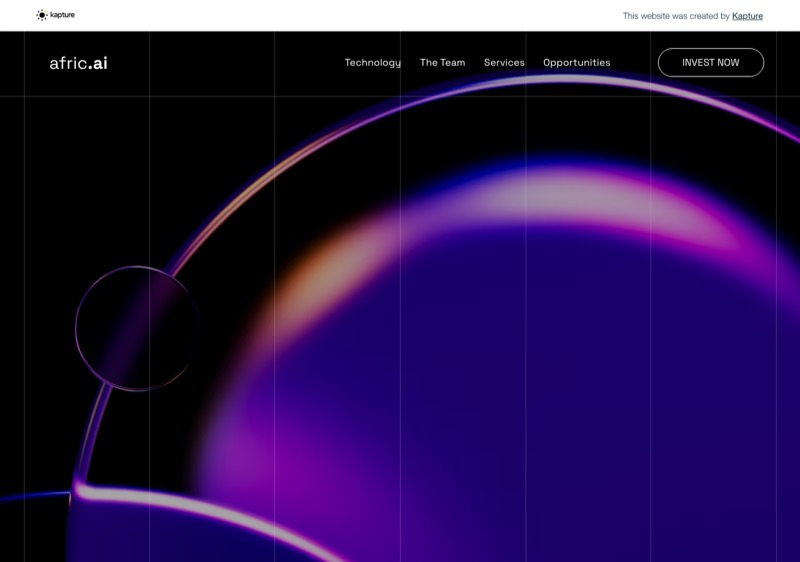Open the Services nav link
This screenshot has width=800, height=562.
pyautogui.click(x=504, y=63)
